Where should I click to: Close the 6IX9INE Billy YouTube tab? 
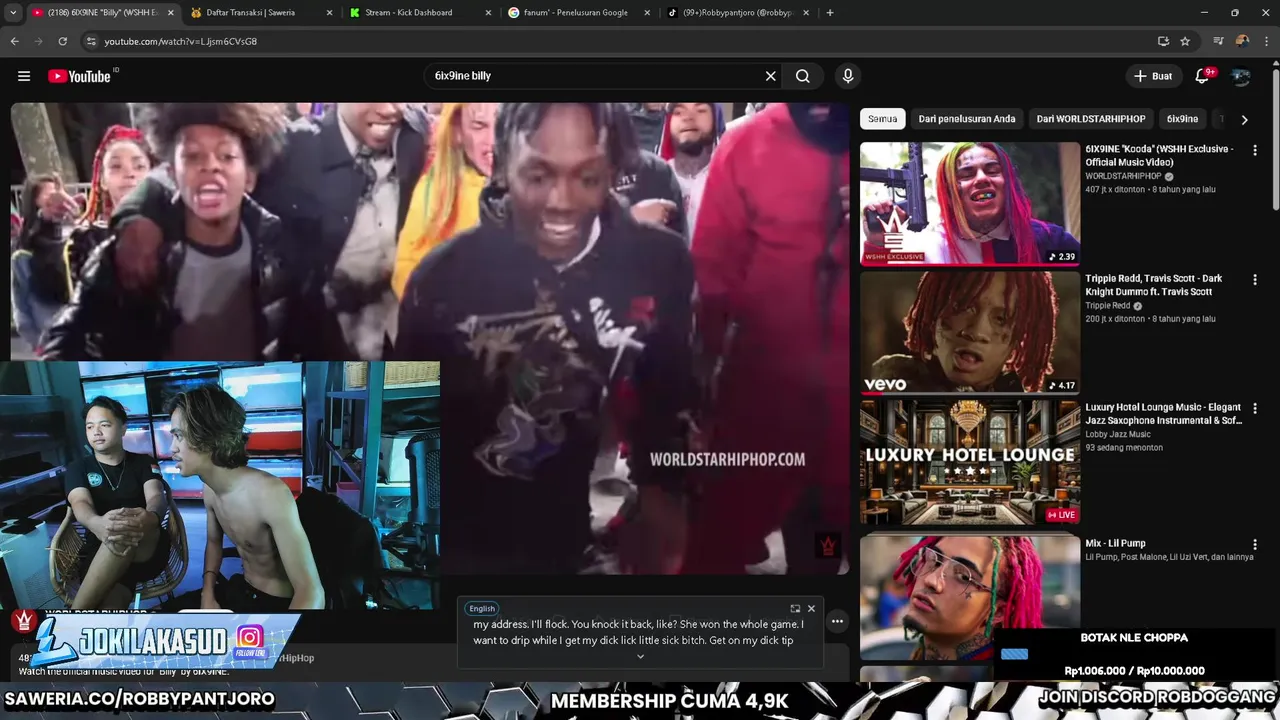click(171, 13)
